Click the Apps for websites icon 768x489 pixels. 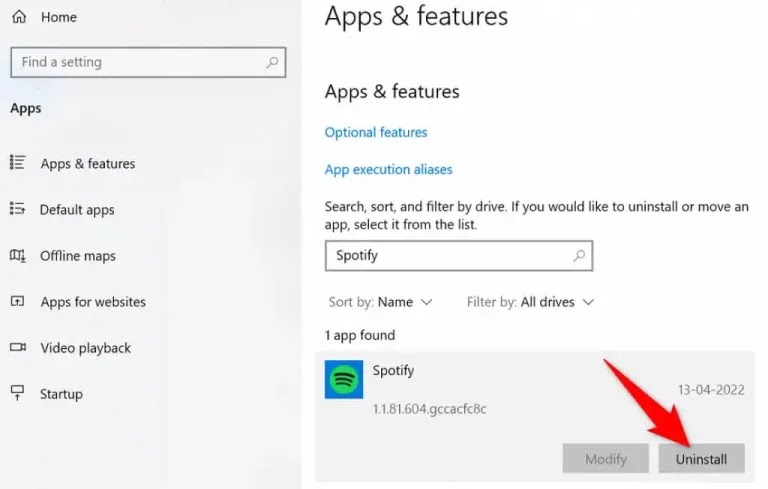[x=18, y=301]
